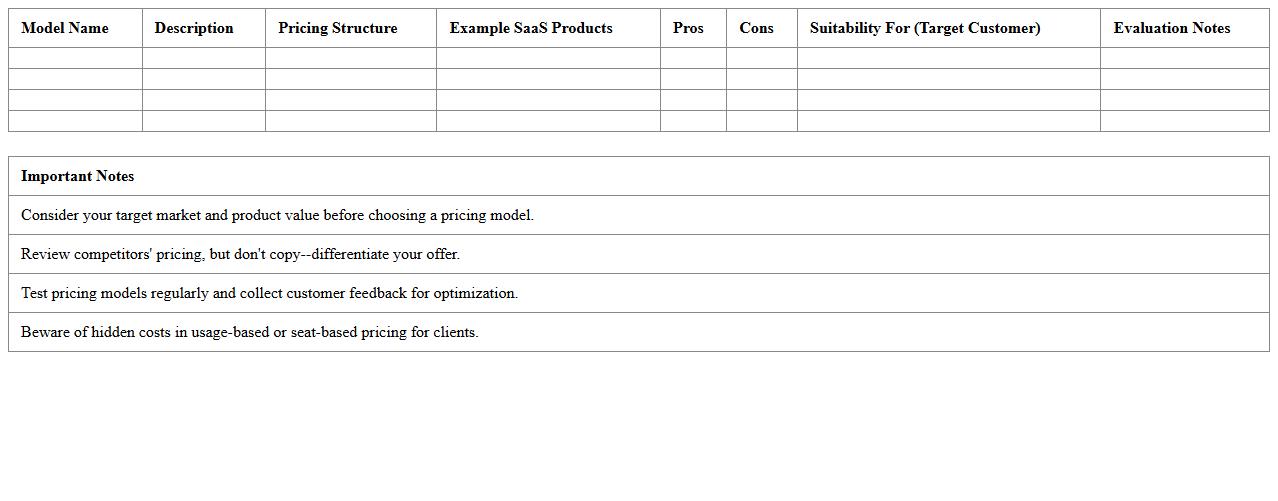1278x501 pixels.
Task: Click the Cons column header
Action: click(756, 28)
